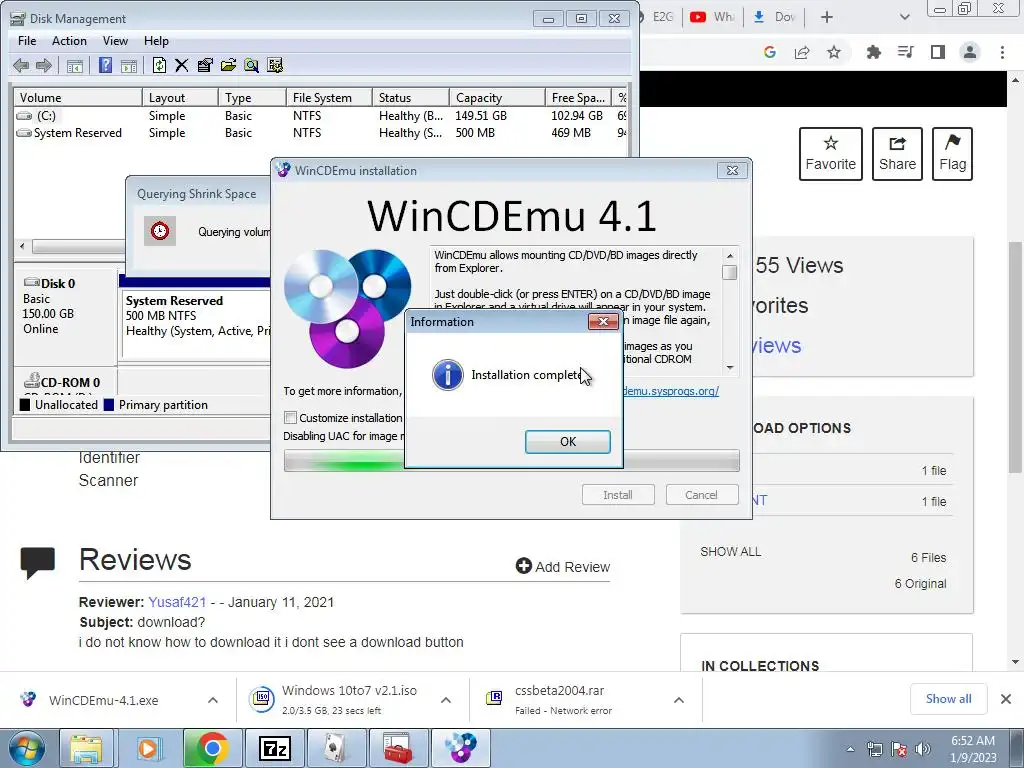The width and height of the screenshot is (1024, 768).
Task: Open the View menu in Disk Management
Action: point(115,40)
